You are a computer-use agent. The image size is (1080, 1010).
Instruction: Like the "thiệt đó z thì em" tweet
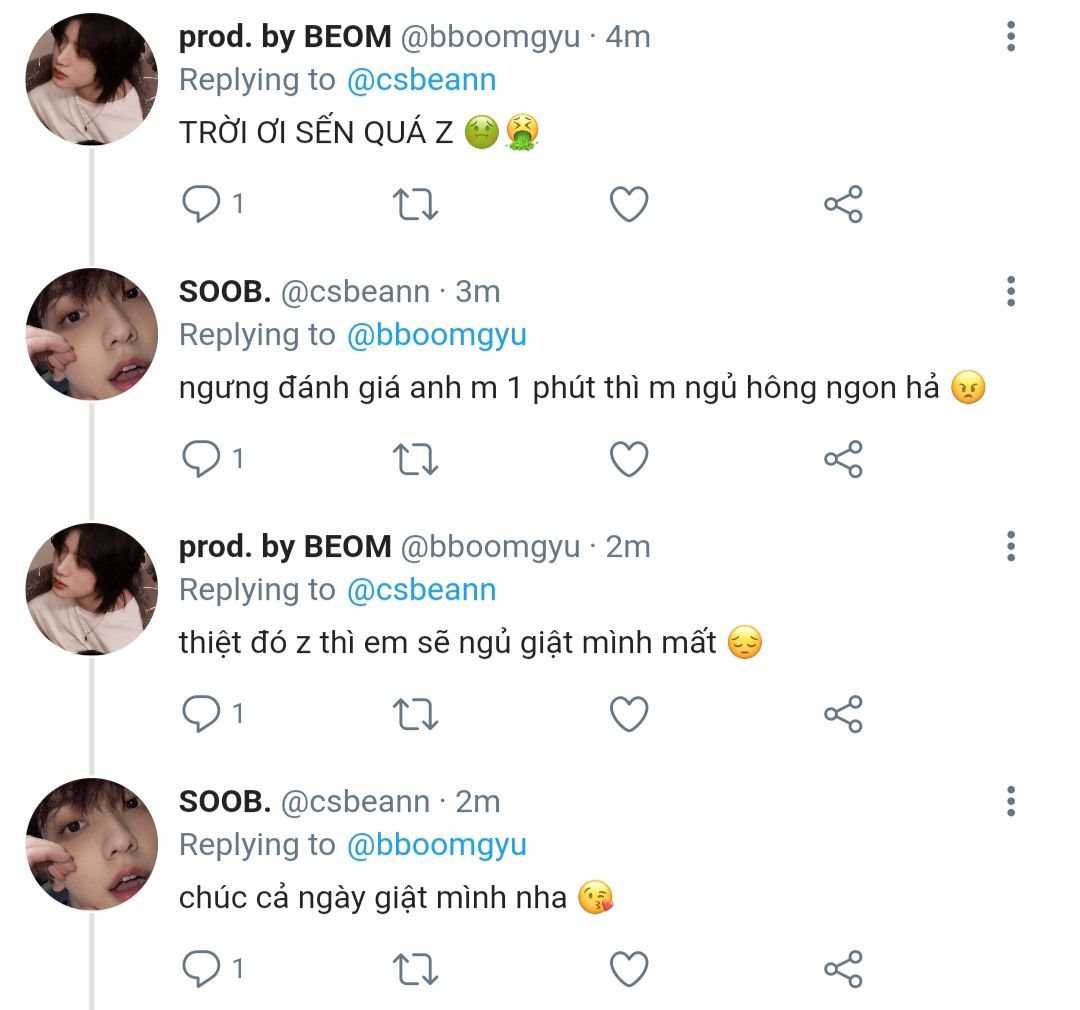(x=629, y=714)
